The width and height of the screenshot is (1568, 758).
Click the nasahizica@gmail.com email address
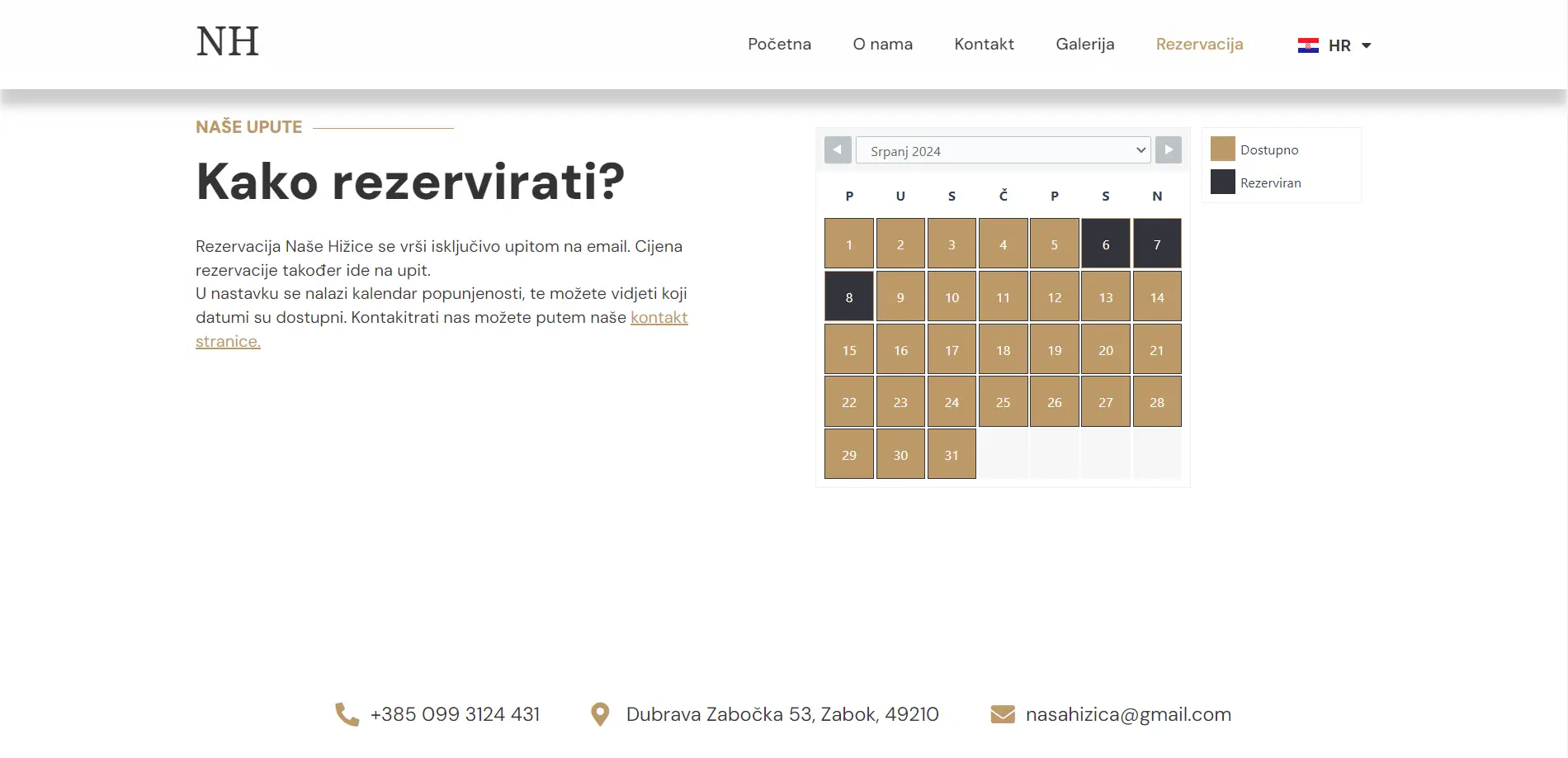(x=1127, y=714)
